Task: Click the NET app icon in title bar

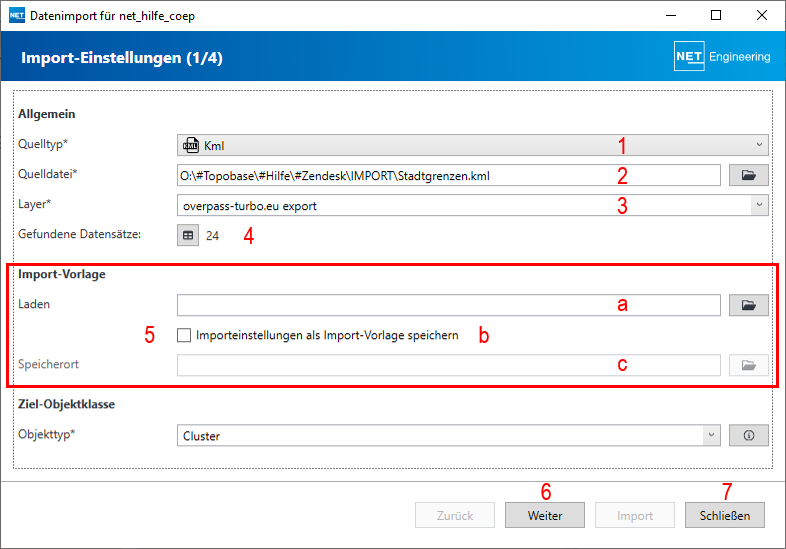Action: tap(17, 16)
